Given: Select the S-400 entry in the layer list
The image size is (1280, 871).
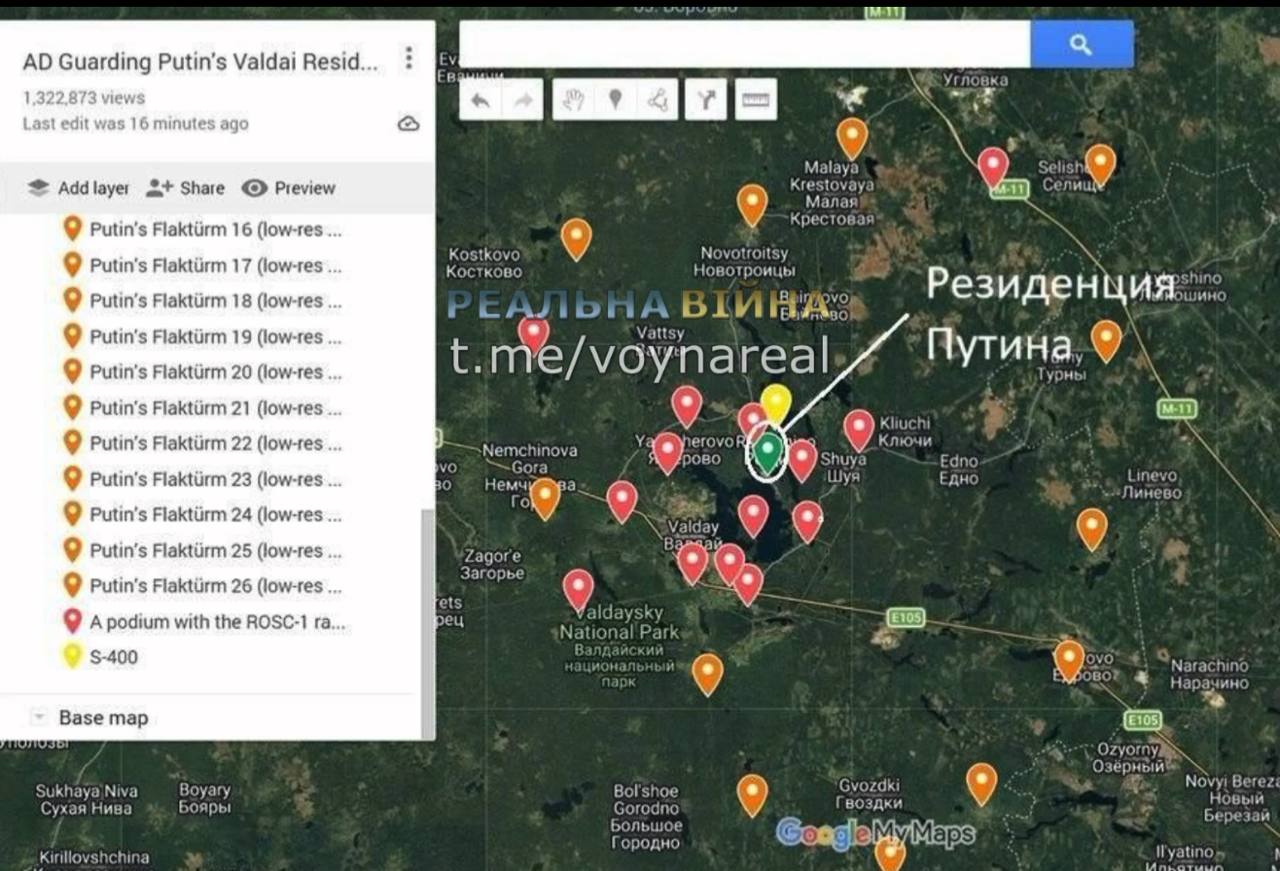Looking at the screenshot, I should click(x=113, y=657).
